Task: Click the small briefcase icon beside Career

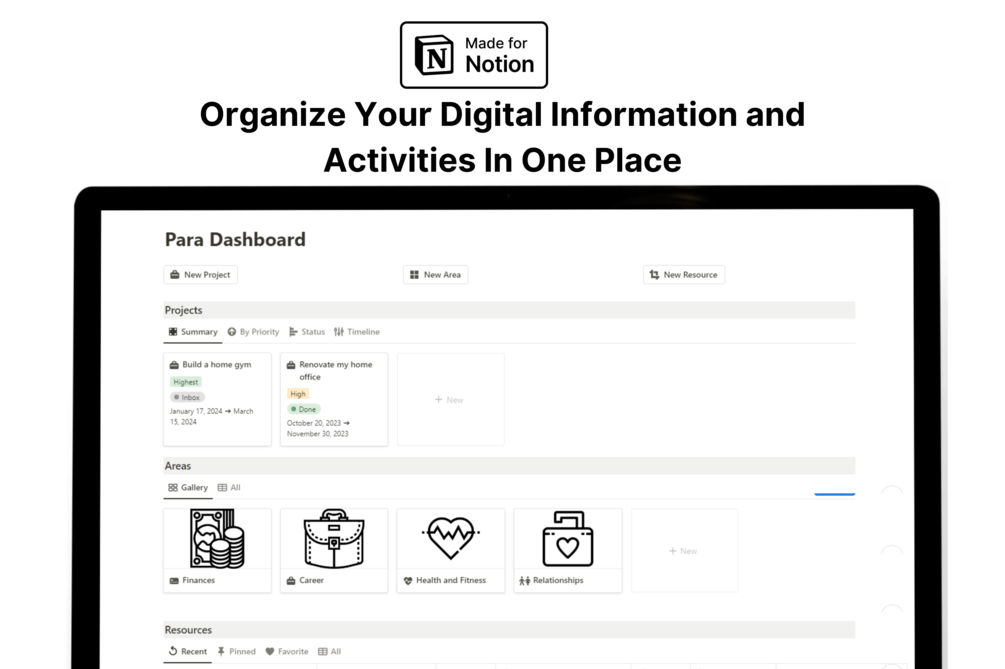Action: (x=291, y=581)
